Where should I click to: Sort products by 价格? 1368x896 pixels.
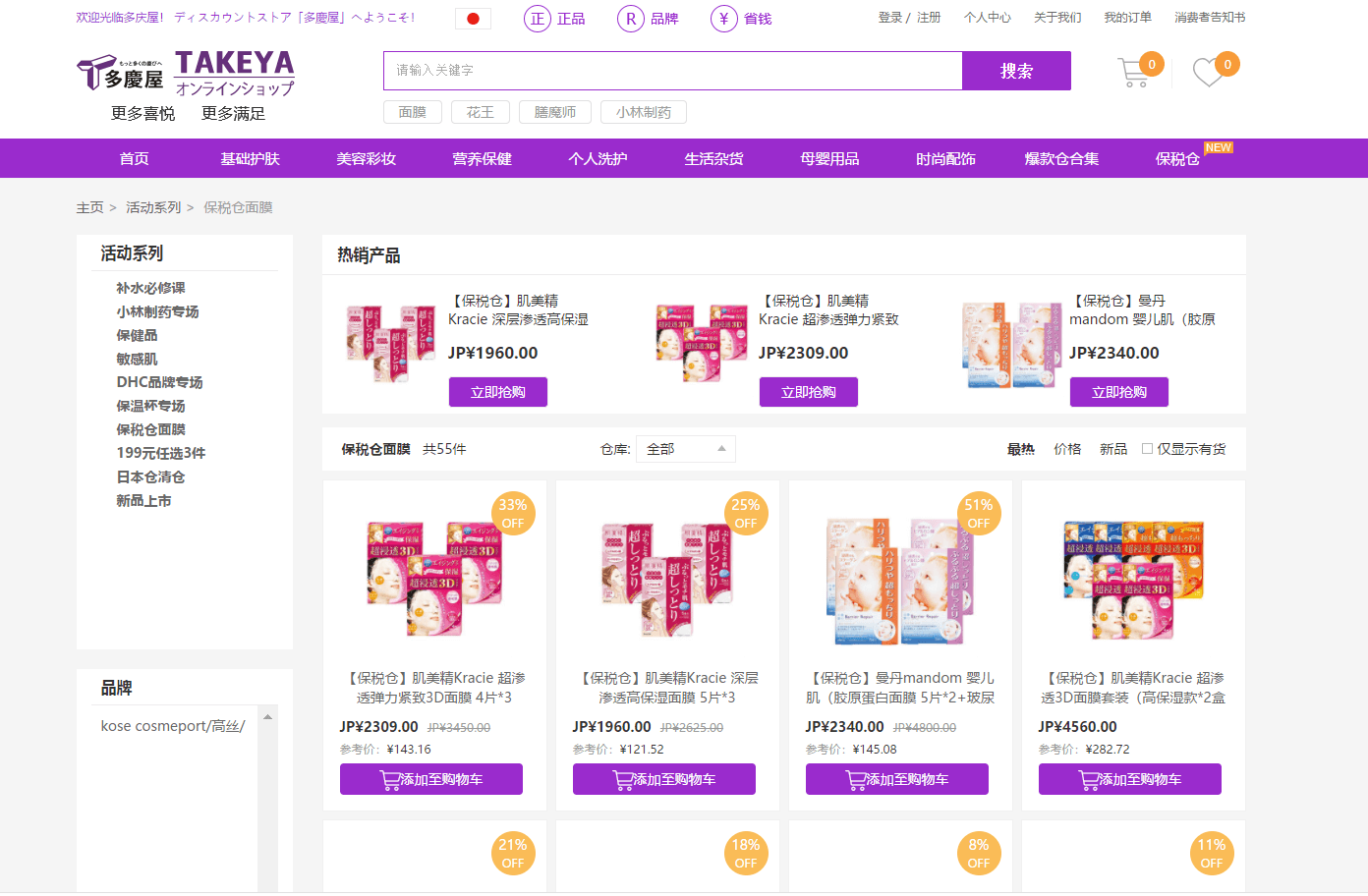pyautogui.click(x=1067, y=449)
